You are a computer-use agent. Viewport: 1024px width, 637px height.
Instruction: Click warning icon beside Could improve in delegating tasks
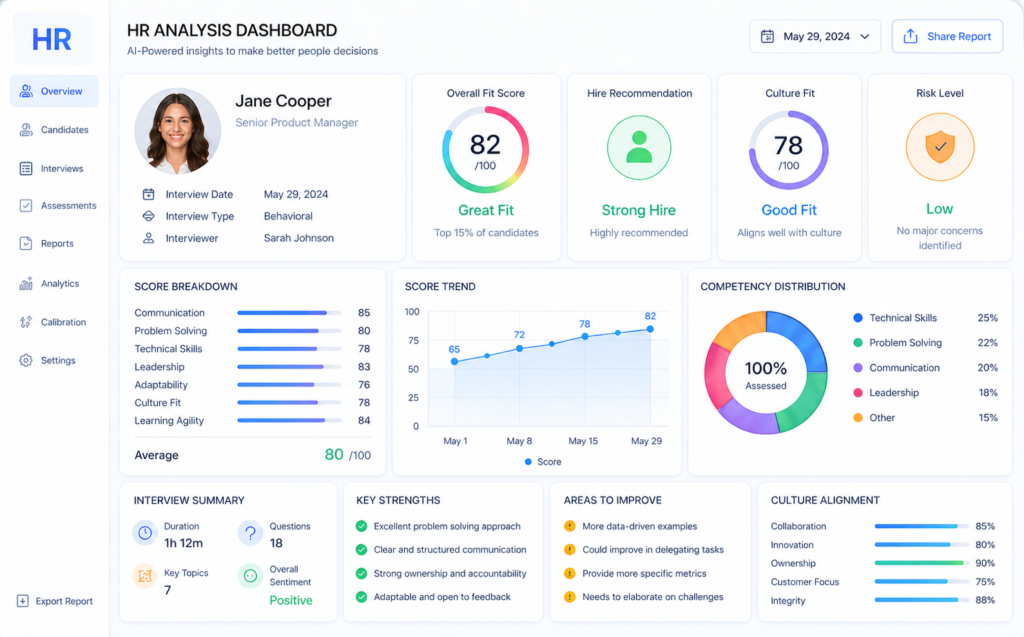[569, 549]
